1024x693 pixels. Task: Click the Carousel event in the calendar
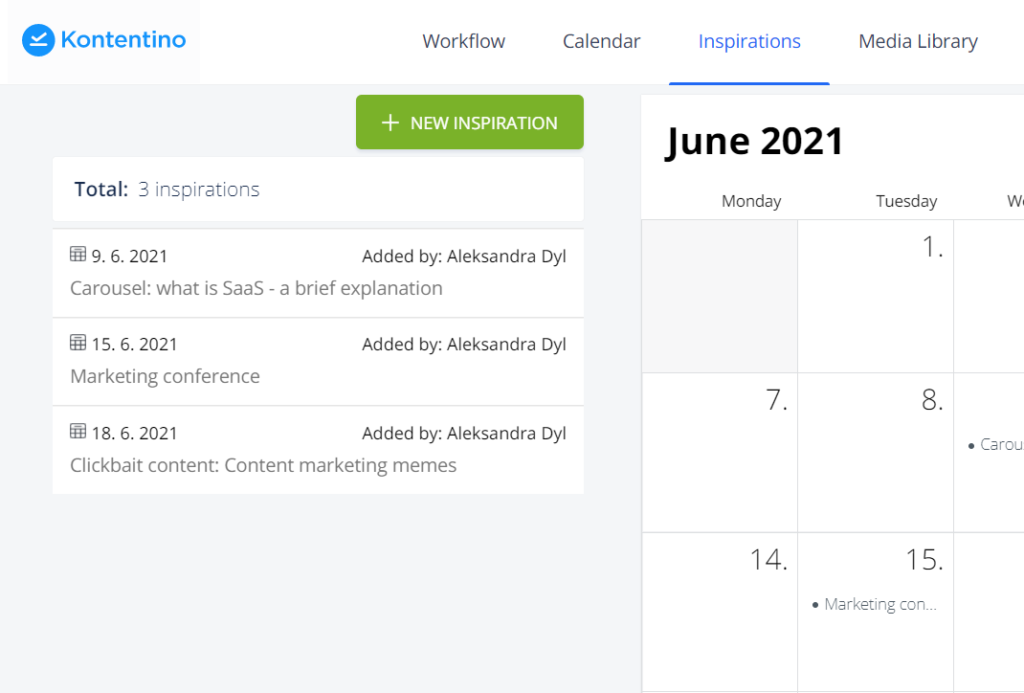[x=997, y=445]
